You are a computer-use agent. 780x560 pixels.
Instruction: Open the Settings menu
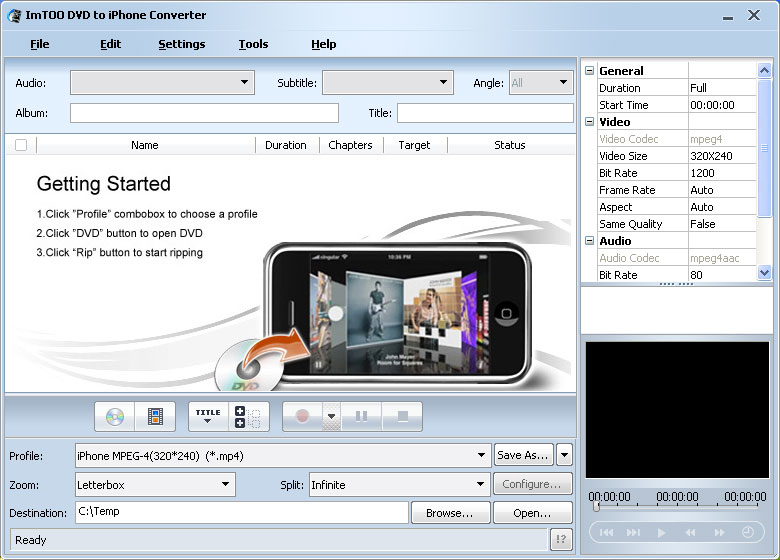click(182, 44)
